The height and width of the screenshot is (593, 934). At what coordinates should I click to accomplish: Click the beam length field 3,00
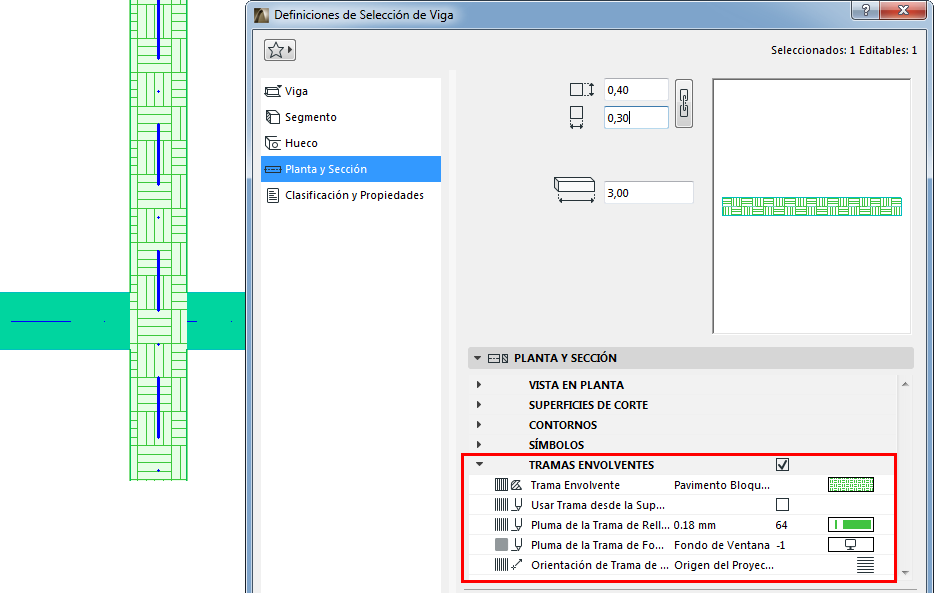coord(648,193)
